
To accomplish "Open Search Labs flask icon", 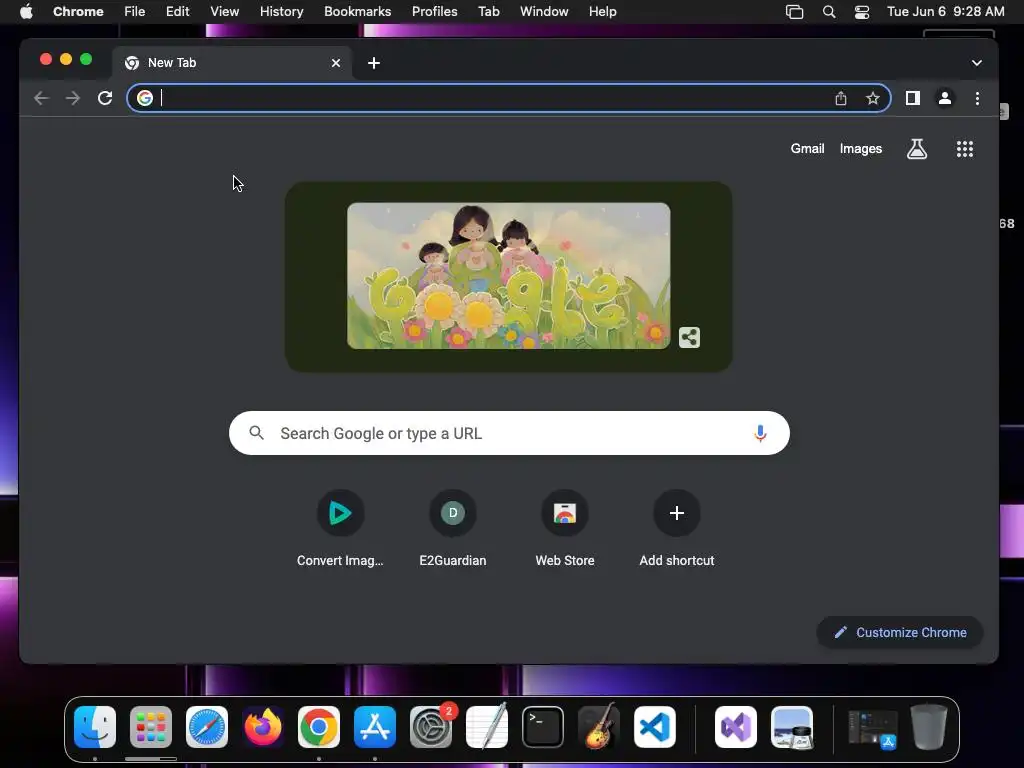I will point(917,149).
